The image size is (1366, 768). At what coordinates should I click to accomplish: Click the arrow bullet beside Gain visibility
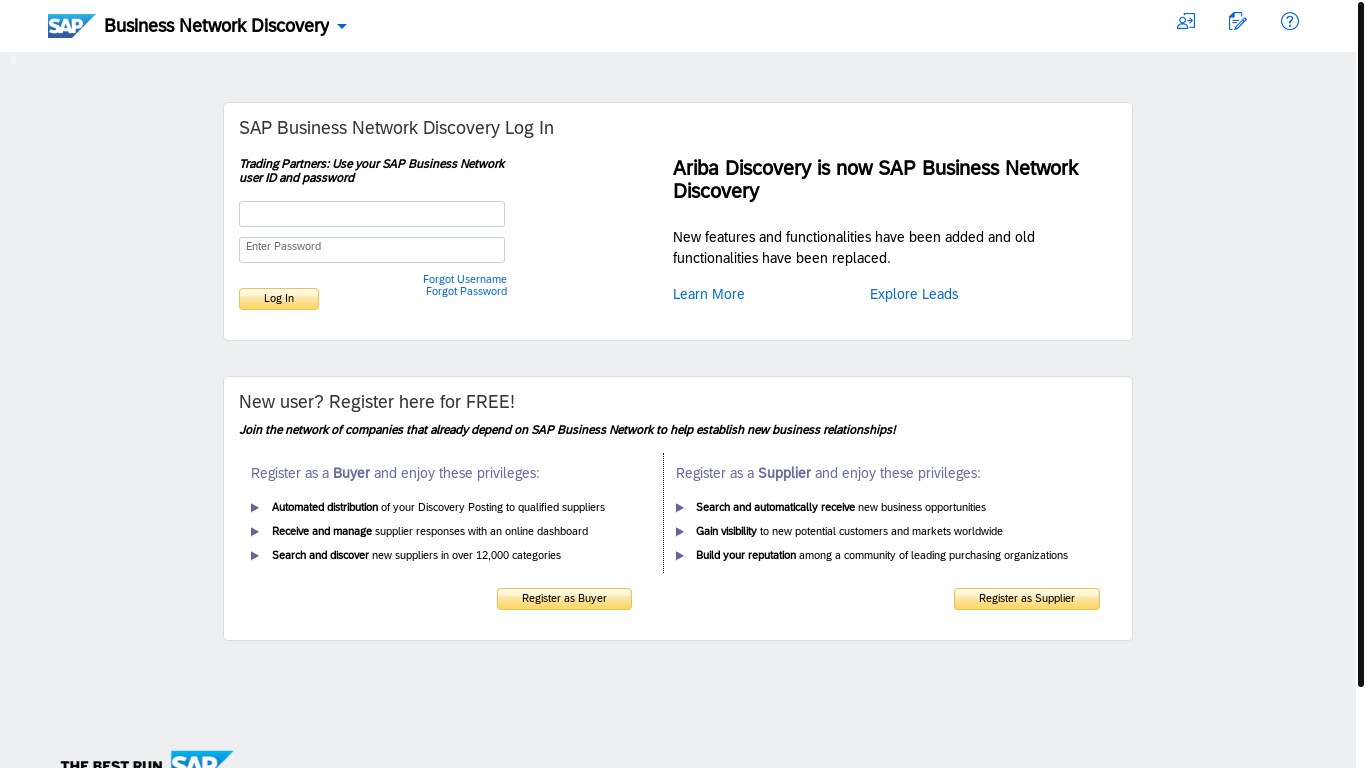(x=680, y=532)
